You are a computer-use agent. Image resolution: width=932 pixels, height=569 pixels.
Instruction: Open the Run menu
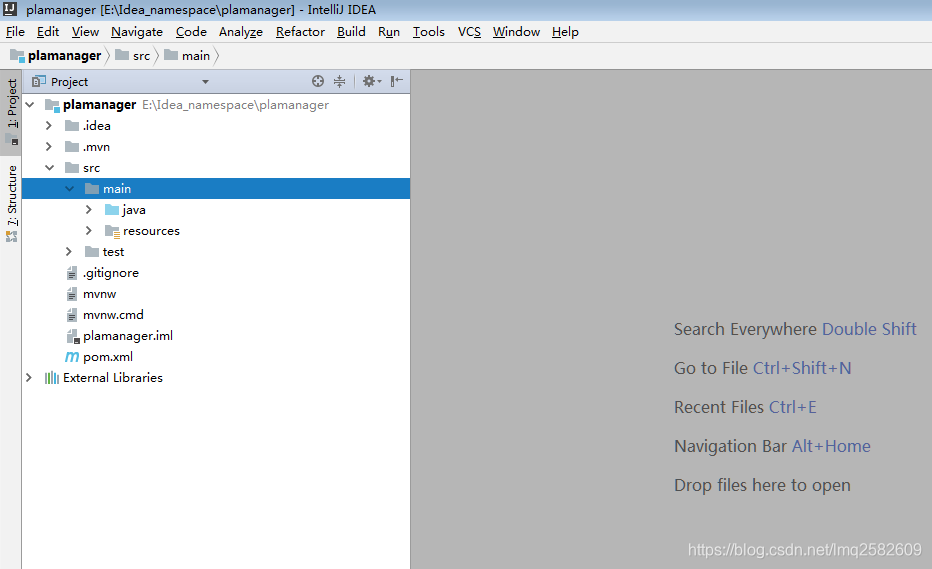click(389, 32)
